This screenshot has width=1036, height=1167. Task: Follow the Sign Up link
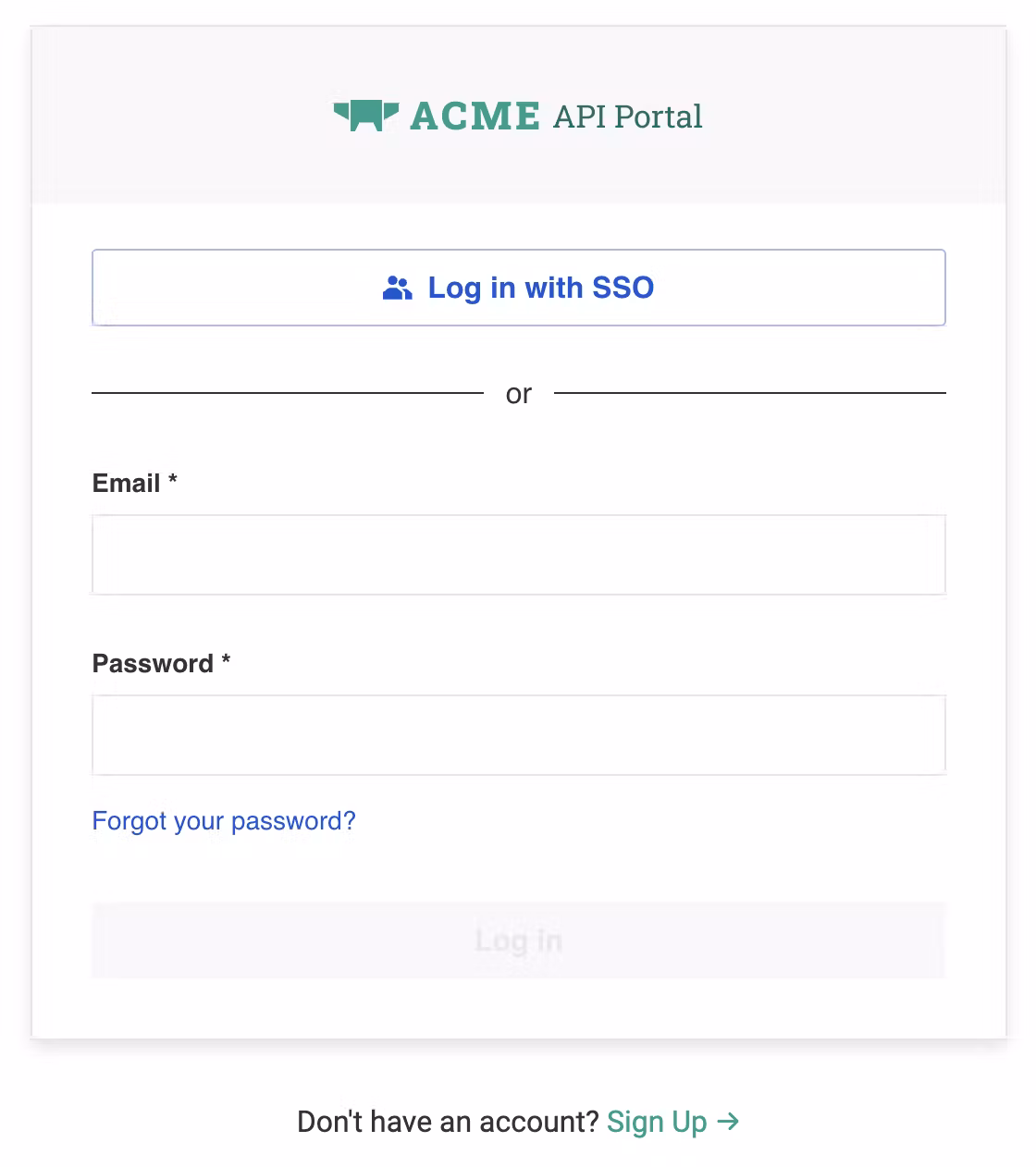(x=657, y=1122)
